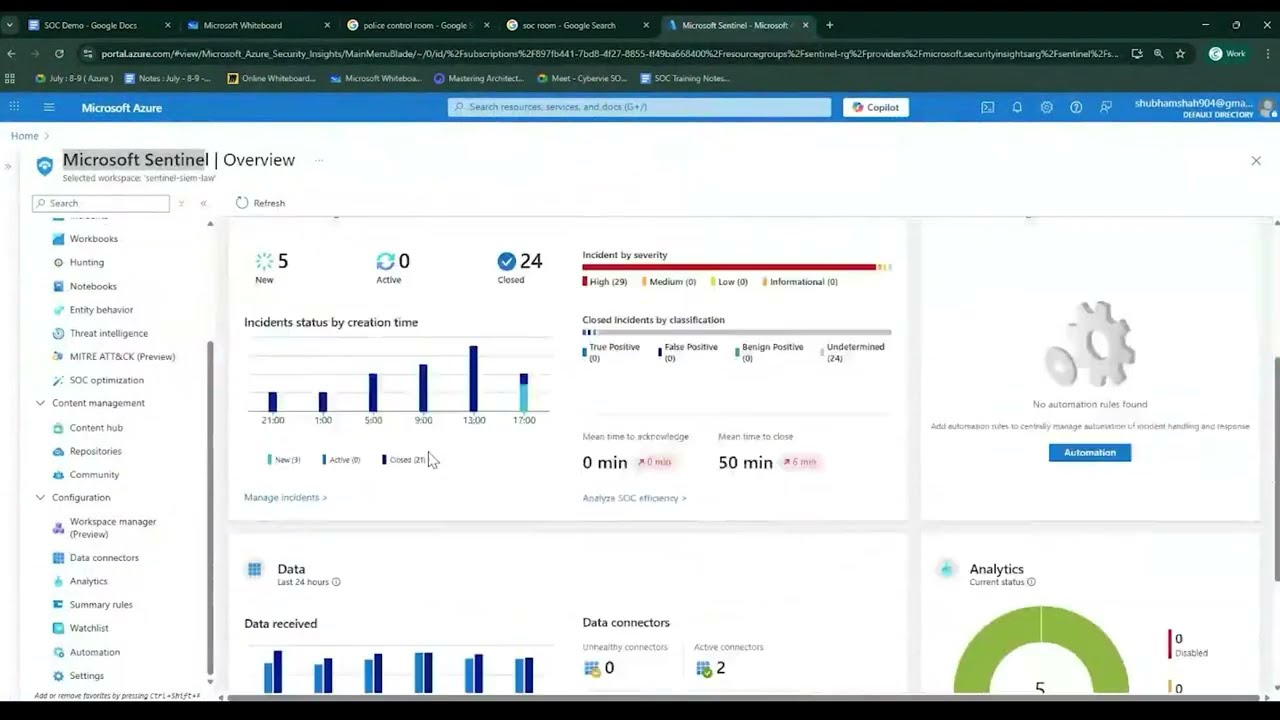Expand the left portal pane chevron
Viewport: 1280px width, 720px height.
click(x=8, y=166)
